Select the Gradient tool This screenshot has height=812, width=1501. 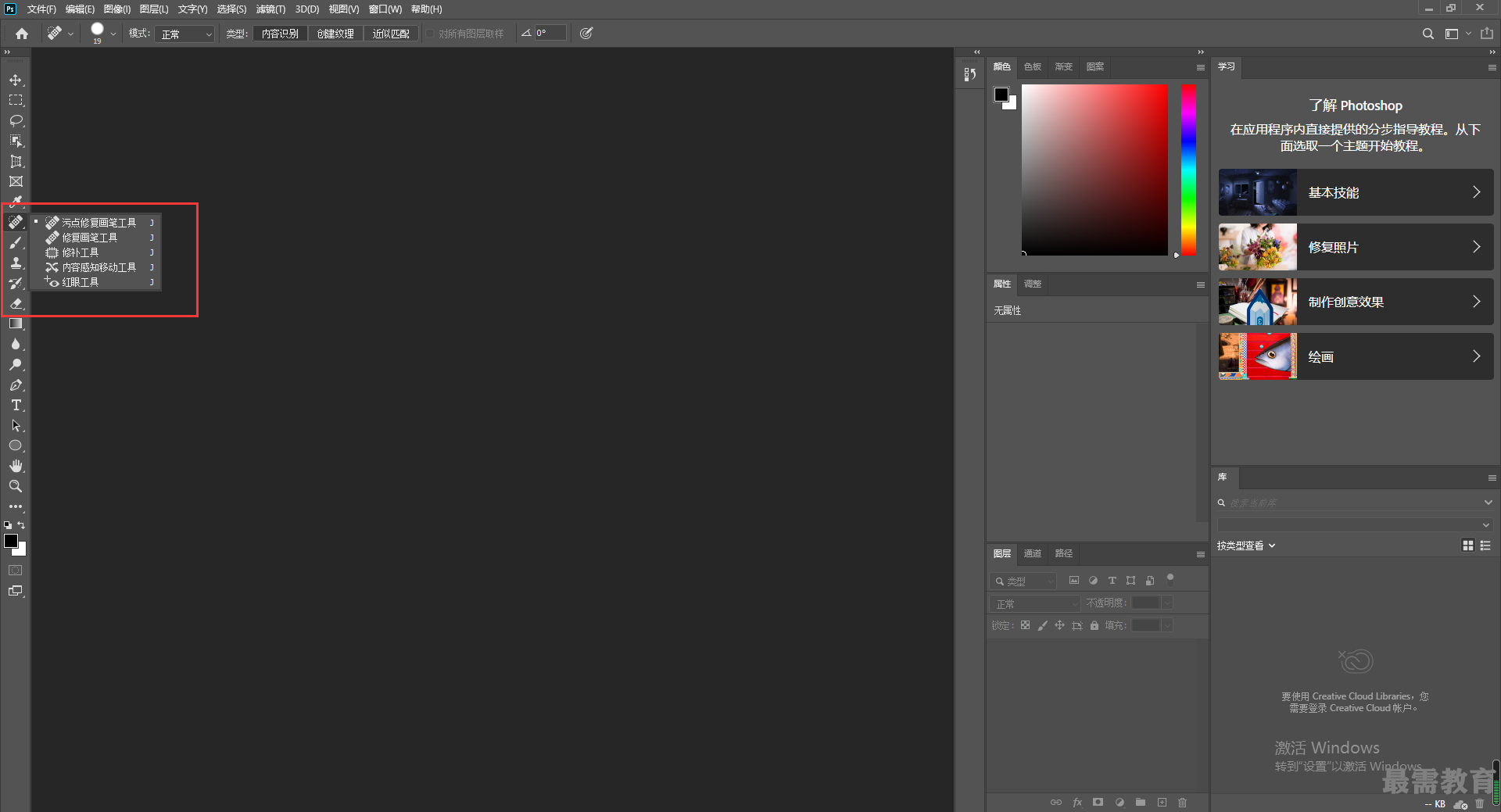point(16,324)
